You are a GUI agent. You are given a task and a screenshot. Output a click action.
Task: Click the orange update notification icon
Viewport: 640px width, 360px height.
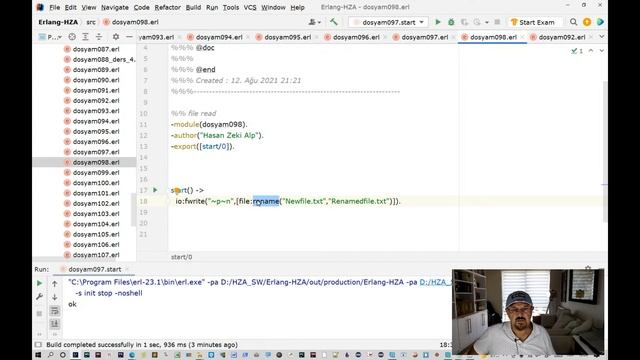pos(587,22)
